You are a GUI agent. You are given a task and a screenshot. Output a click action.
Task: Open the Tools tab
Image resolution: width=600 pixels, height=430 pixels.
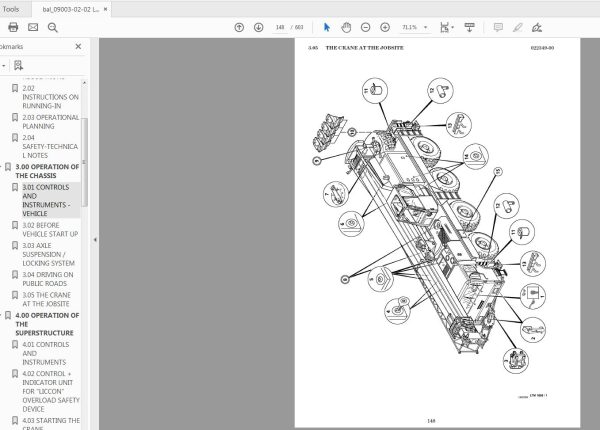(x=10, y=9)
